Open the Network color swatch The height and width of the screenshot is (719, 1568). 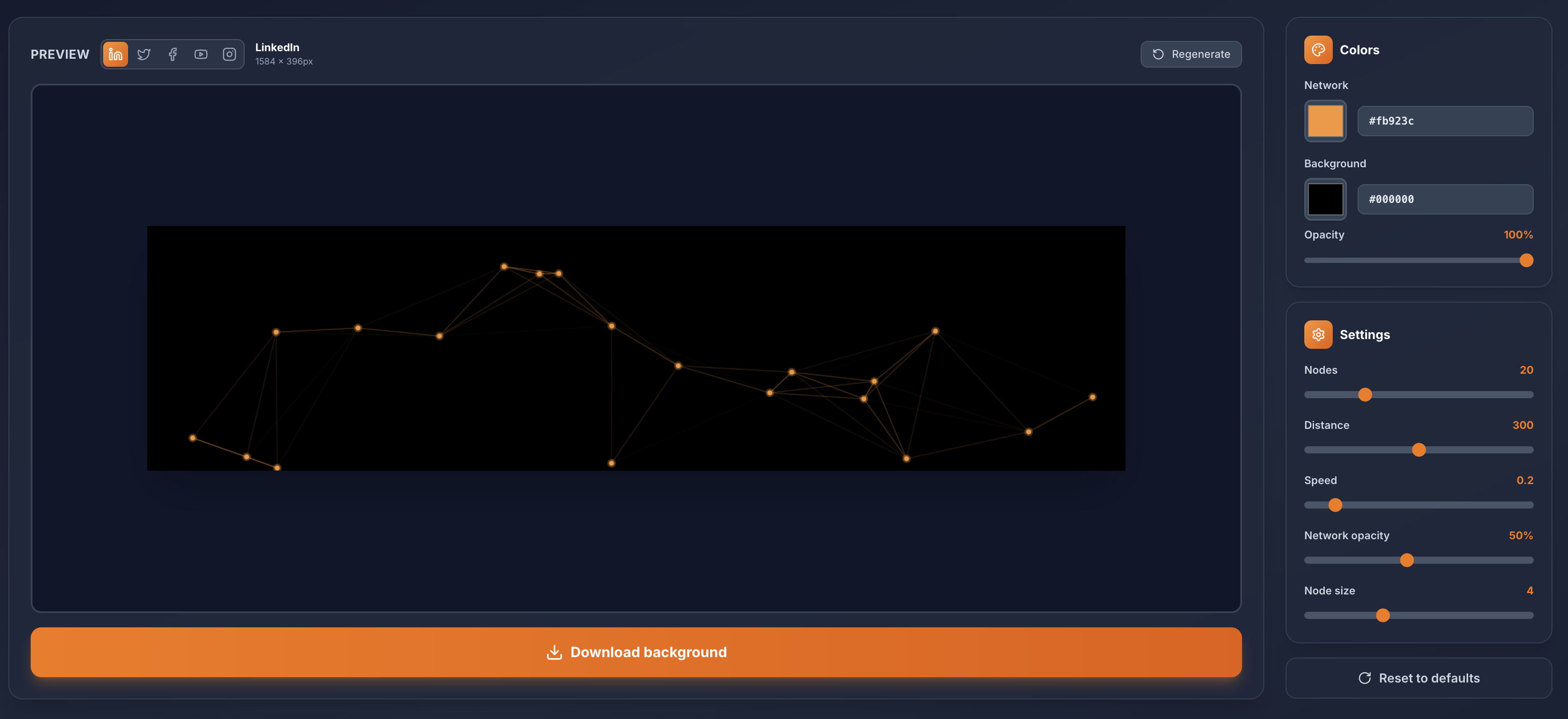[x=1325, y=121]
